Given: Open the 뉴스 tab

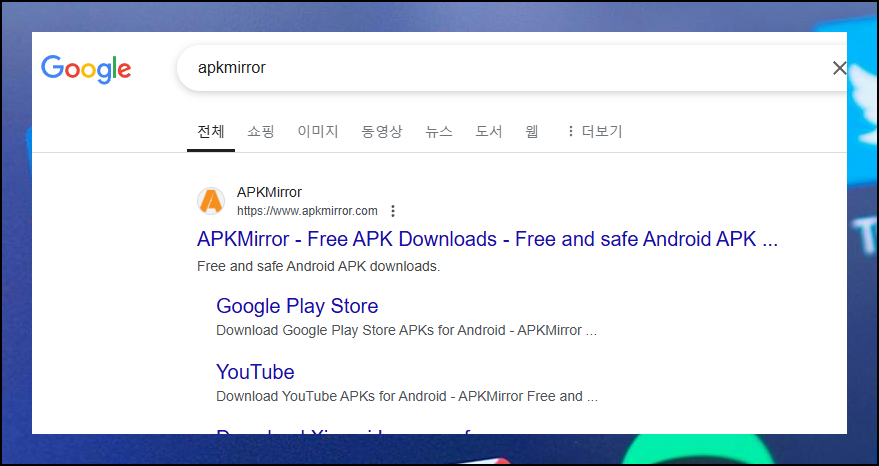Looking at the screenshot, I should click(439, 132).
